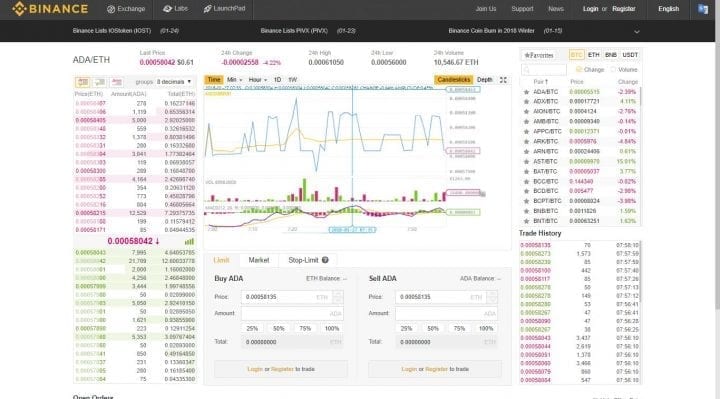Set sell amount to 25%
Image resolution: width=720 pixels, height=399 pixels.
[406, 329]
